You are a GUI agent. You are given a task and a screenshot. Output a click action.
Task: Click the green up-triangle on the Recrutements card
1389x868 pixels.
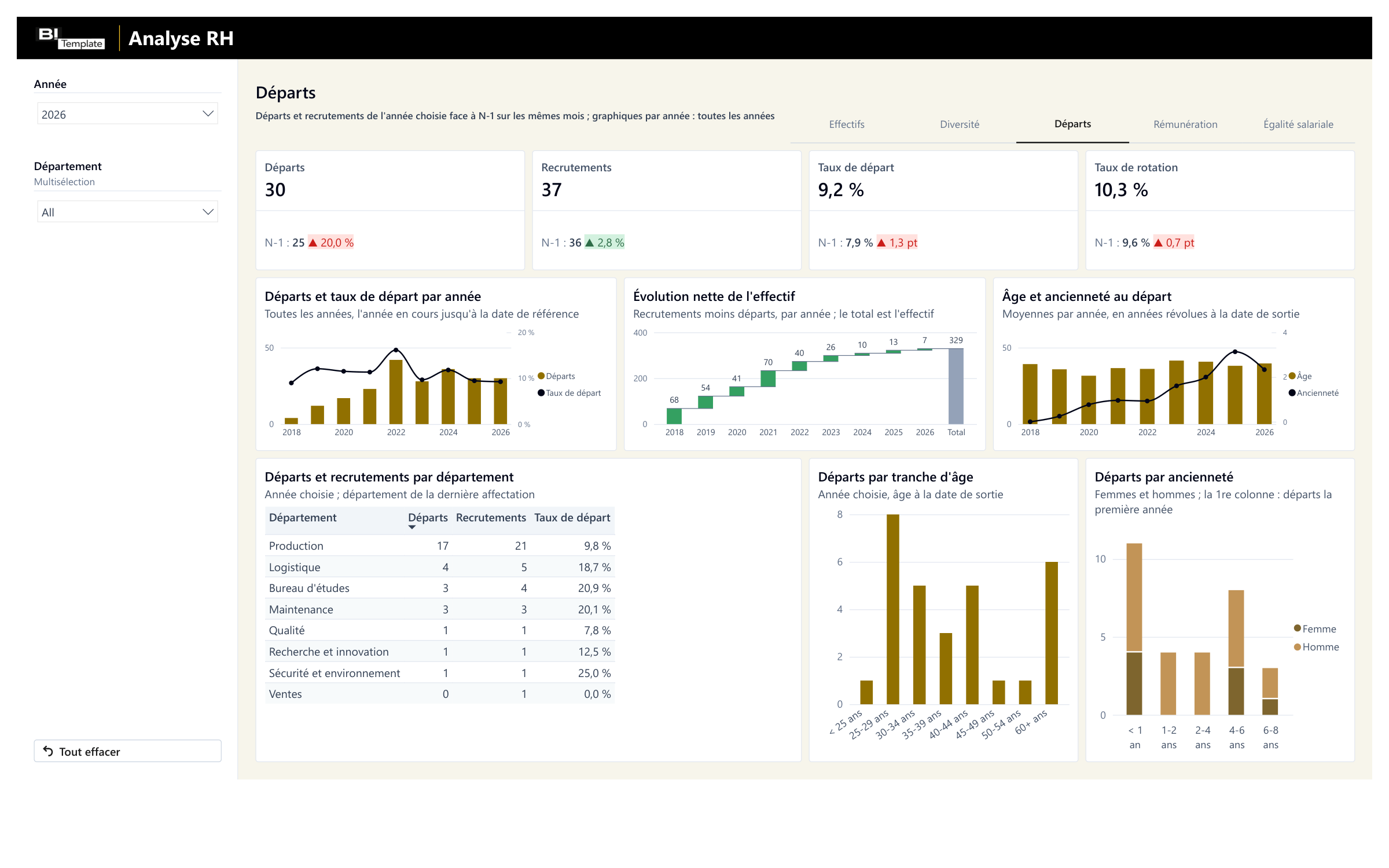[x=590, y=242]
